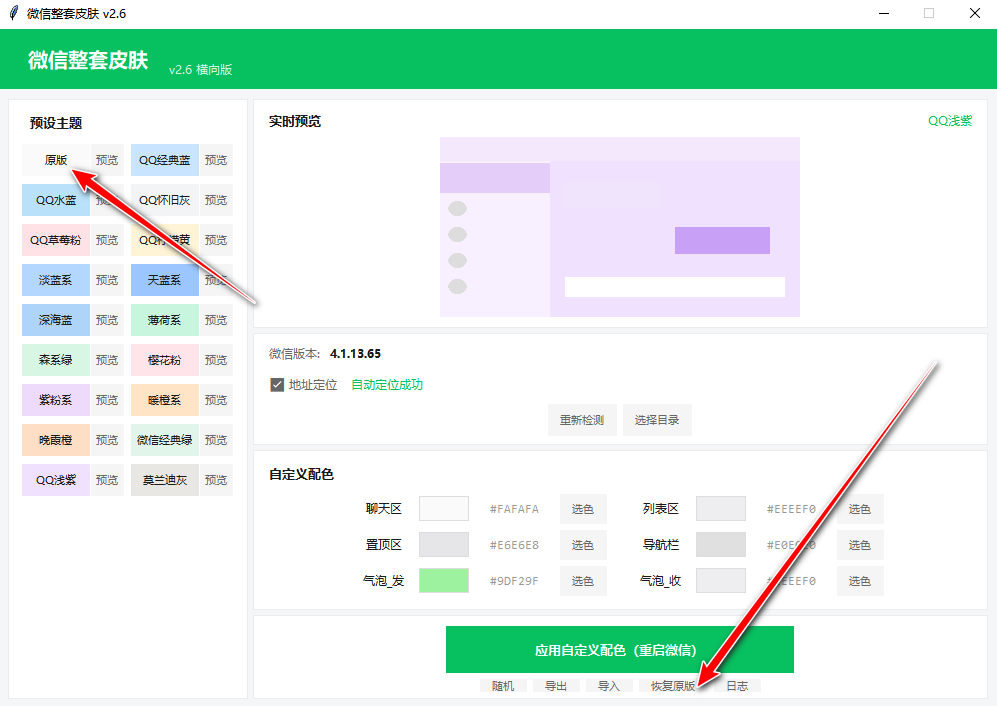The width and height of the screenshot is (997, 706).
Task: Choose the 薄荷系 theme
Action: [x=165, y=320]
